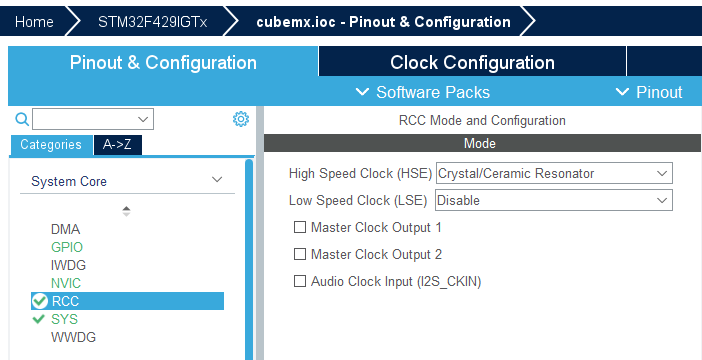Click the SYS green checkmark icon

39,319
